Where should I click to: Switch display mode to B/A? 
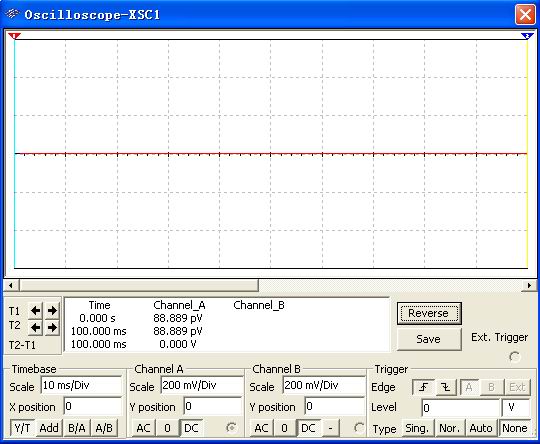coord(76,428)
